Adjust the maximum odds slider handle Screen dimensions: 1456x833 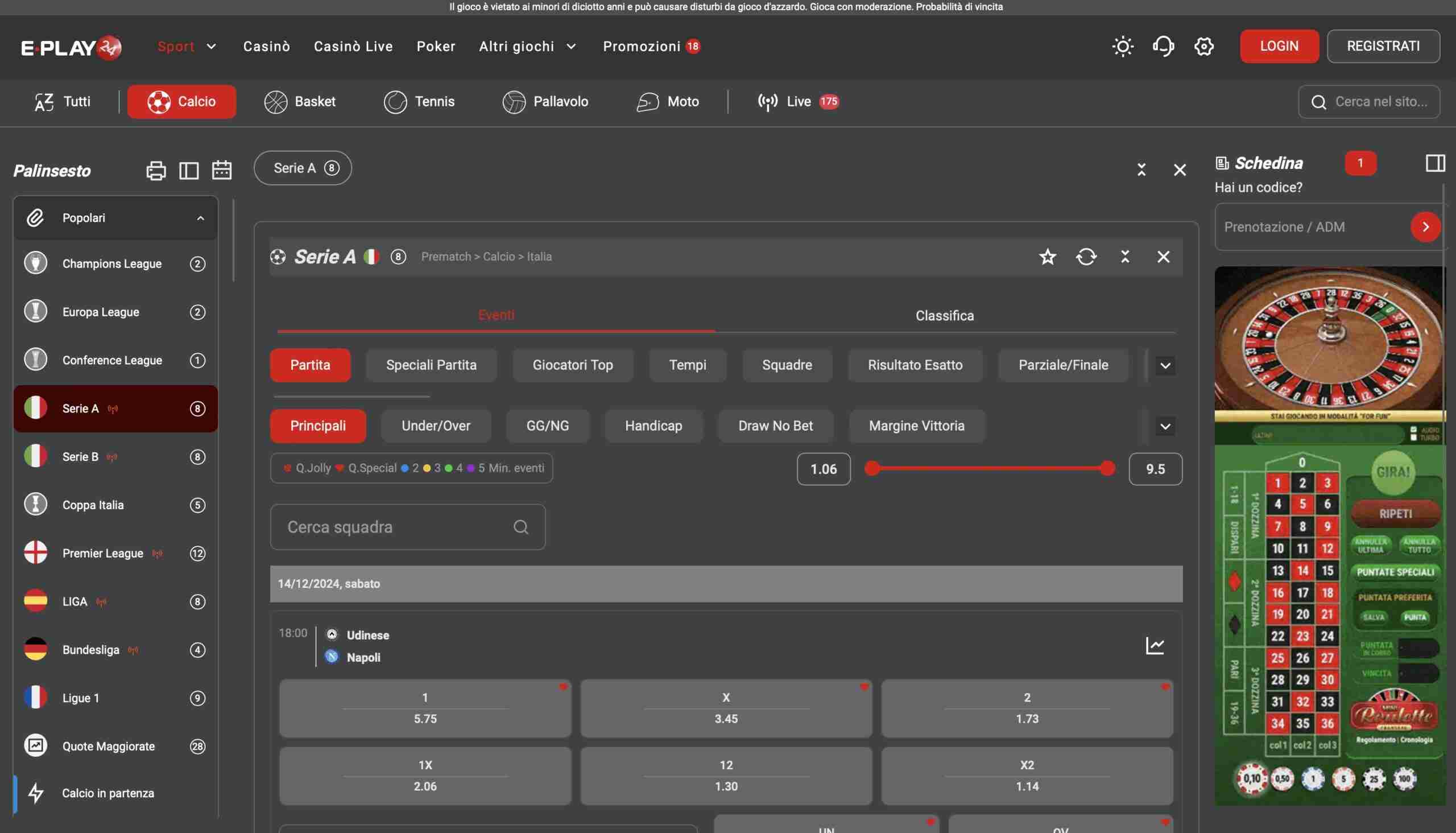coord(1108,469)
